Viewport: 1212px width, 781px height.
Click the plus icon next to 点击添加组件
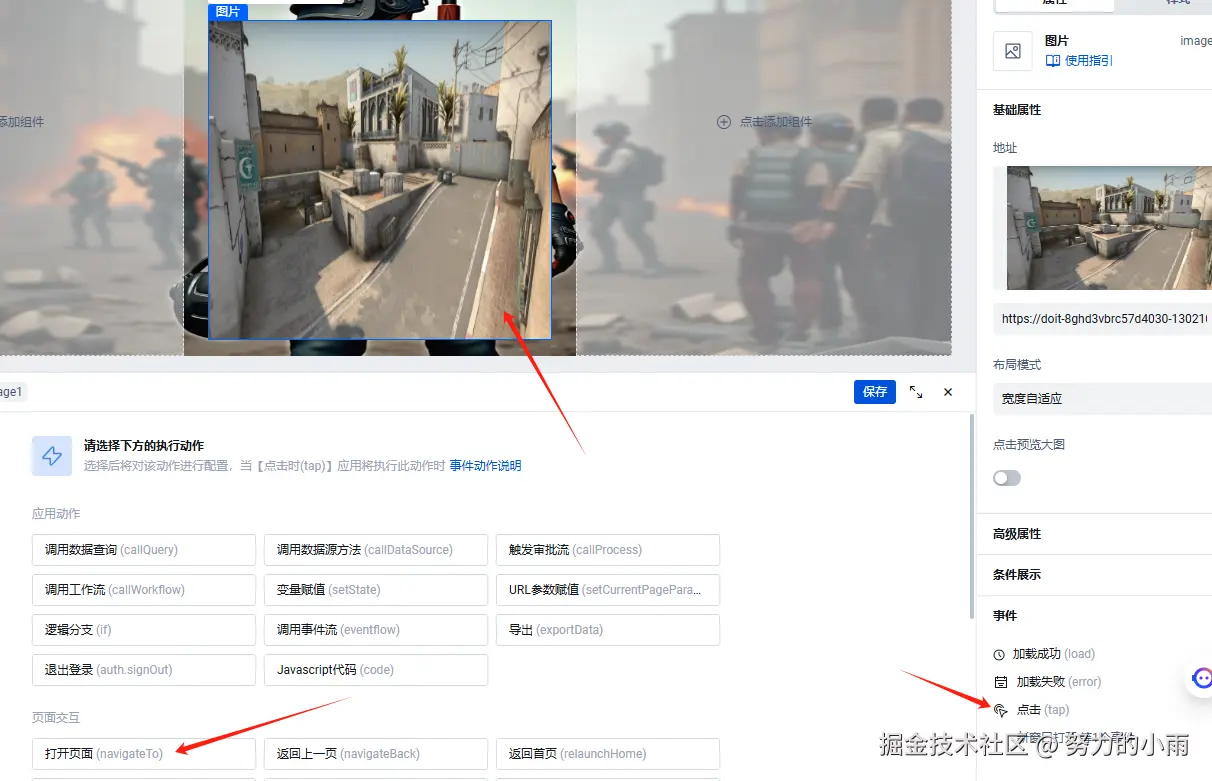pos(724,122)
